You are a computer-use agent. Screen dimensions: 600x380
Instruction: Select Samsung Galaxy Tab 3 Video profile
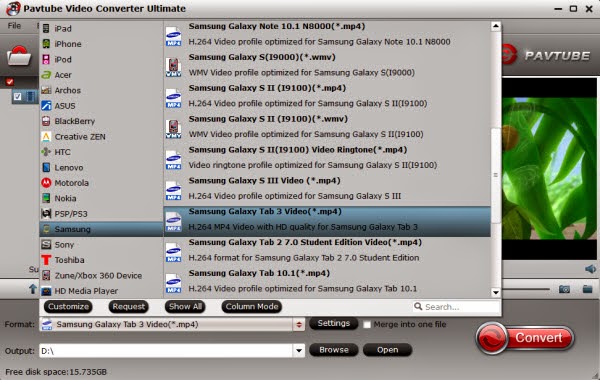pos(327,221)
